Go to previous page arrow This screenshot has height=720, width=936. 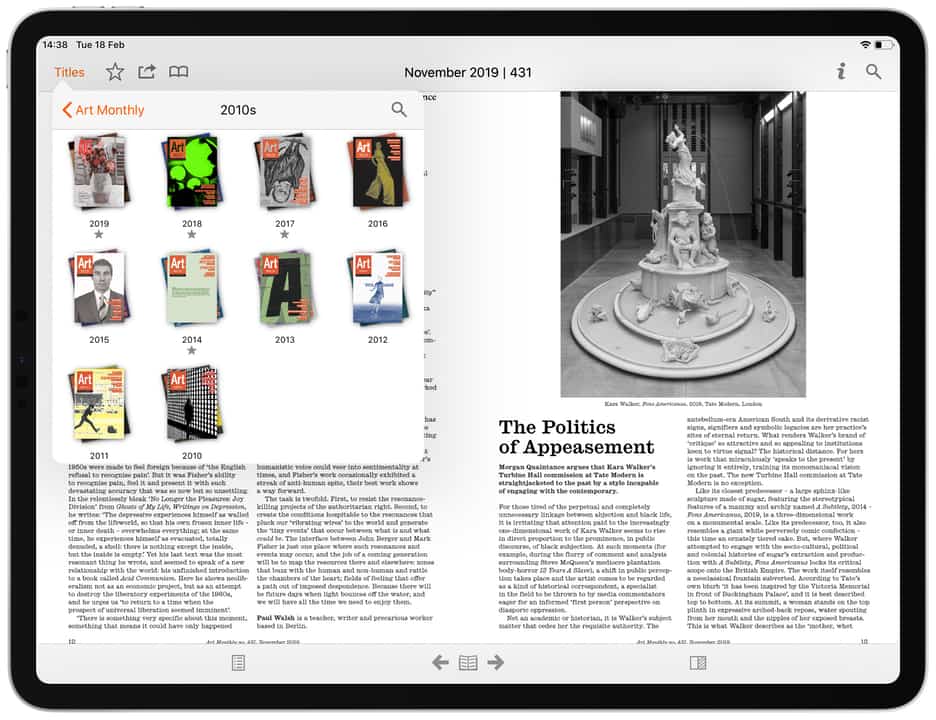pyautogui.click(x=440, y=662)
